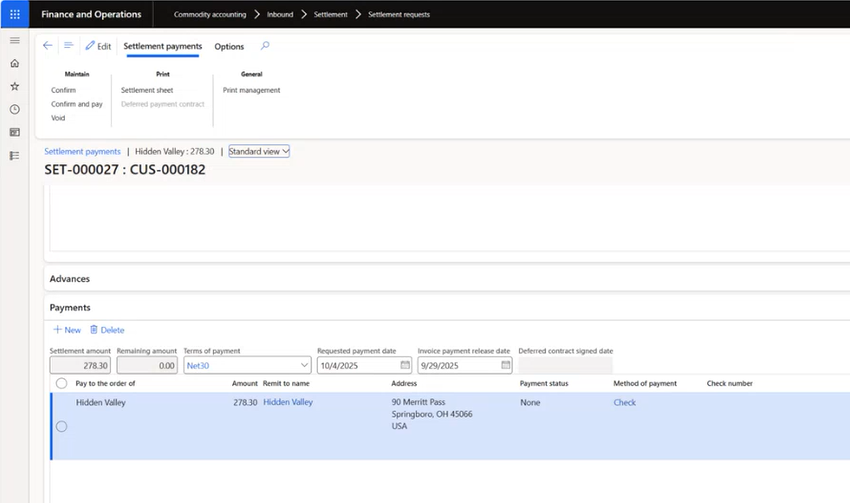Collapse the Advances section
850x503 pixels.
(70, 279)
